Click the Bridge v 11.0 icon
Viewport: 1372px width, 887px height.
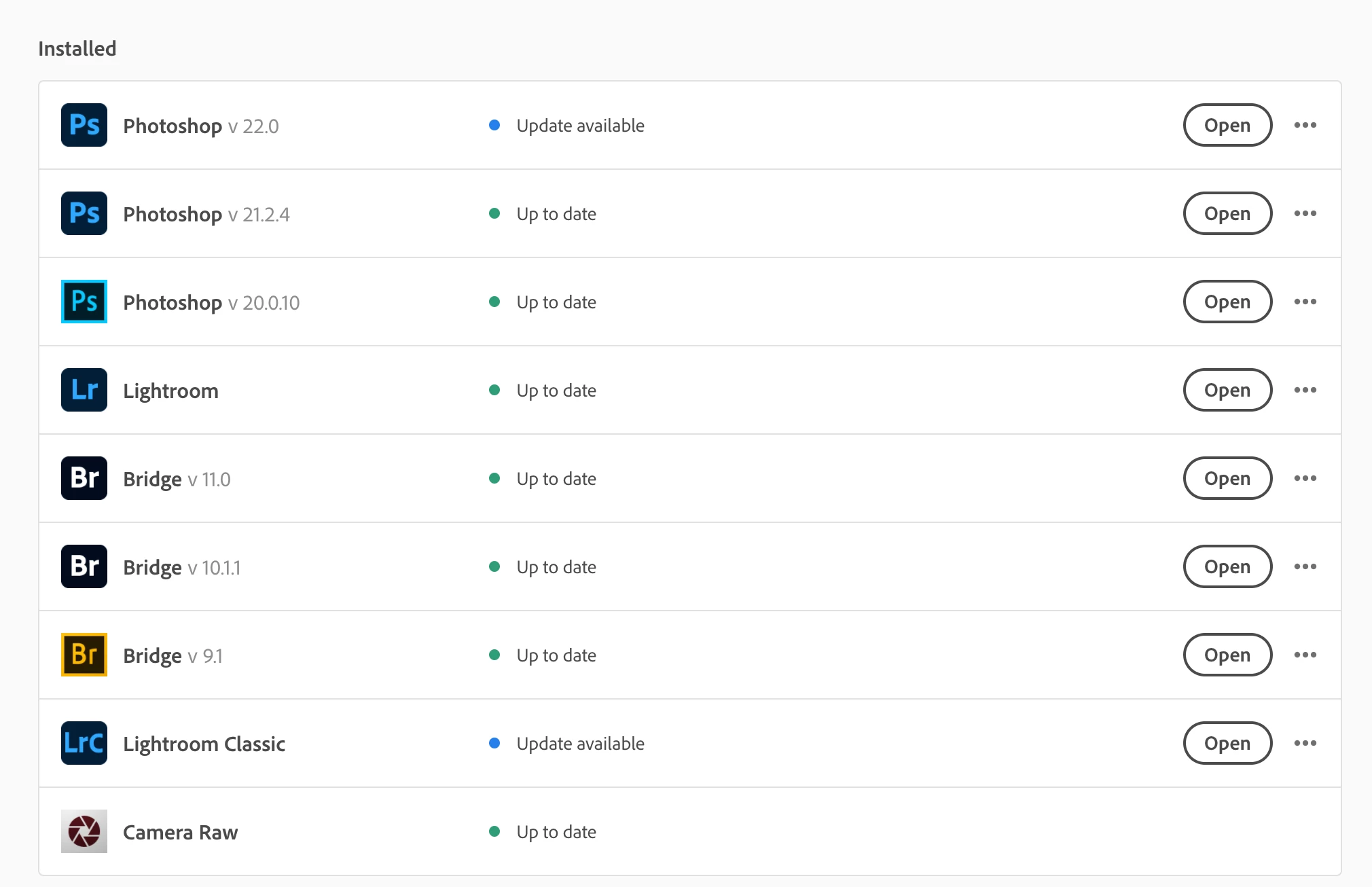click(x=84, y=478)
